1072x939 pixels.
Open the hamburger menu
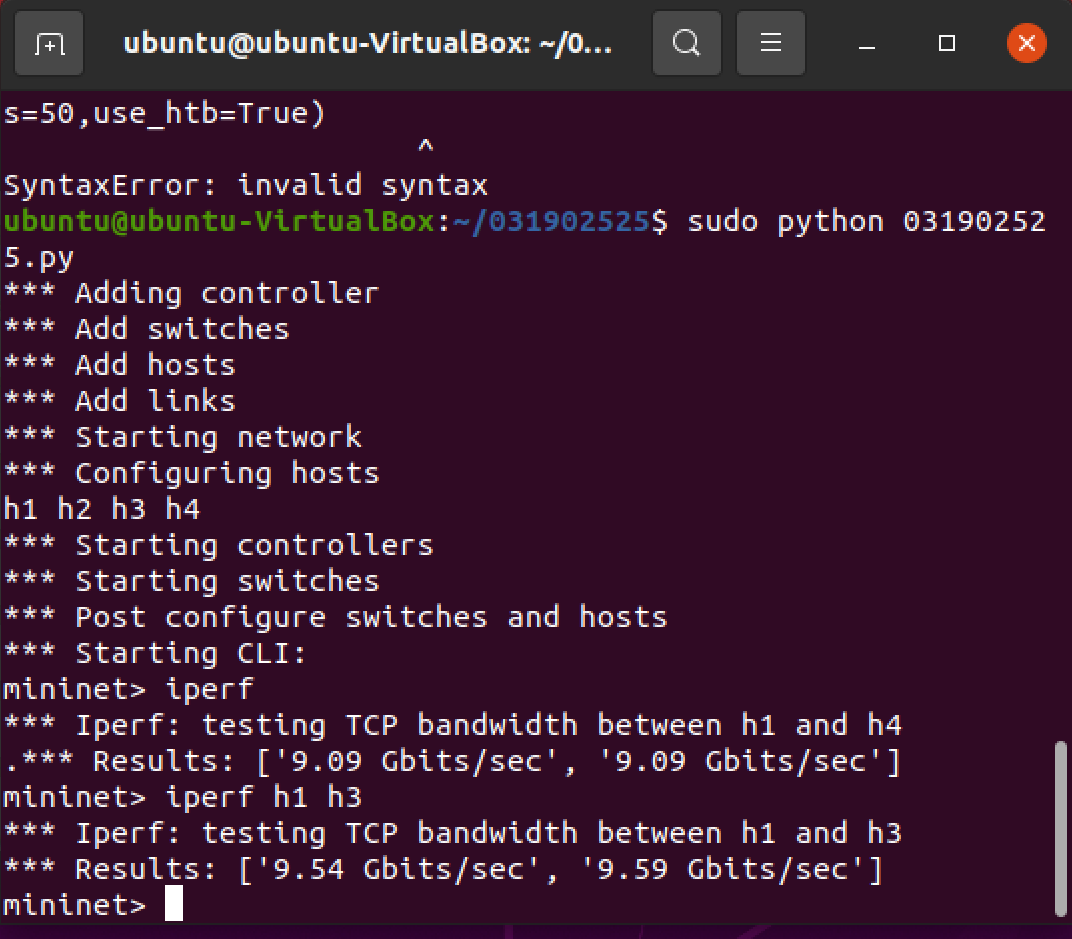point(770,43)
